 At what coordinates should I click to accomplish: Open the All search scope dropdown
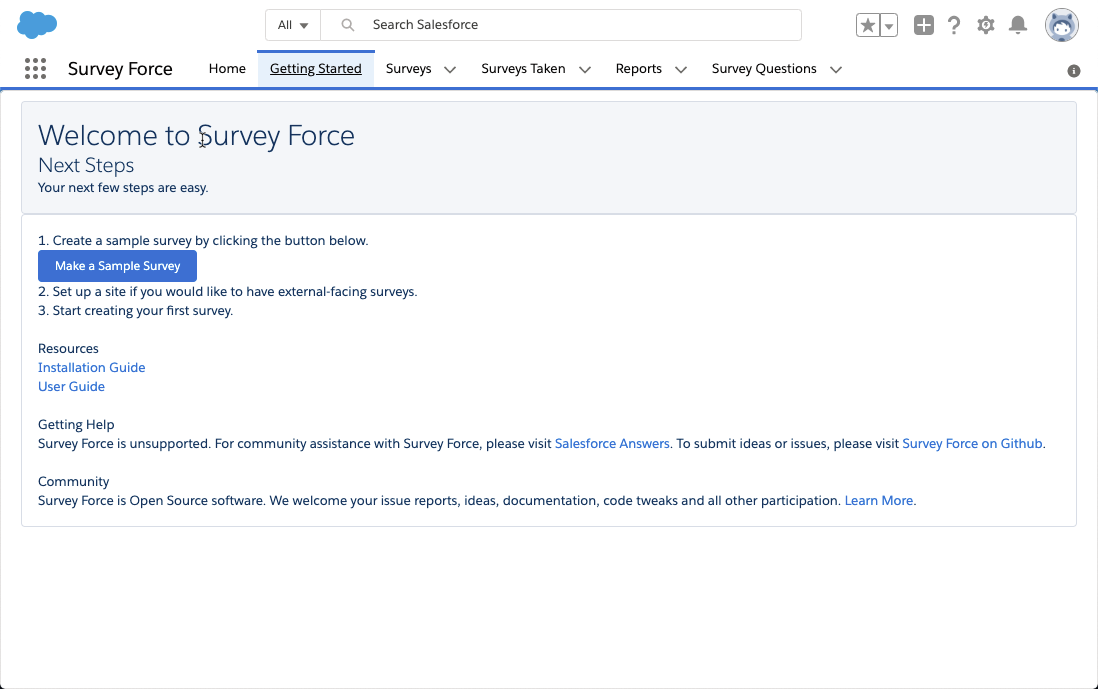(293, 25)
